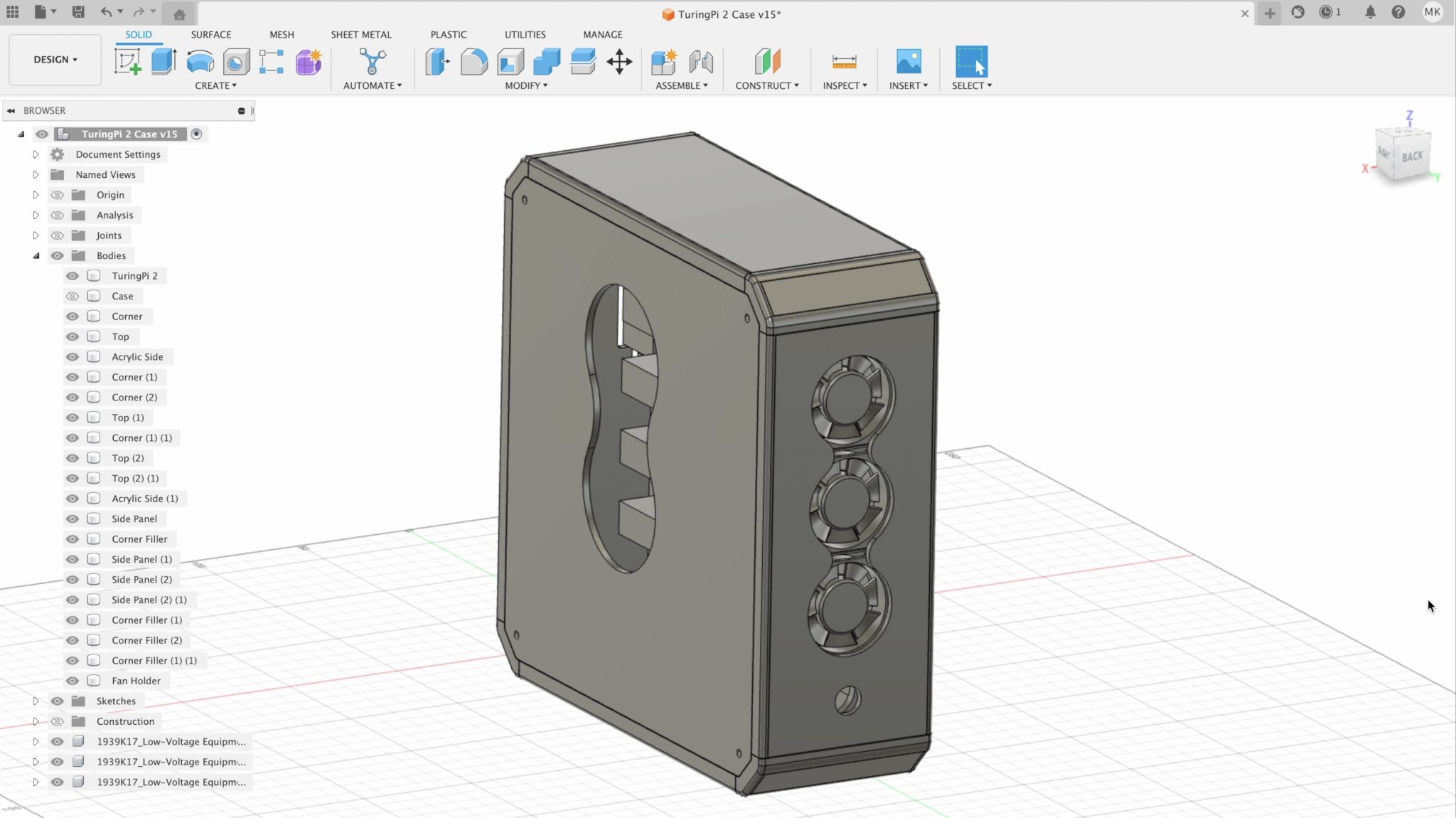The width and height of the screenshot is (1456, 818).
Task: Create a new component via Assemble
Action: (663, 63)
